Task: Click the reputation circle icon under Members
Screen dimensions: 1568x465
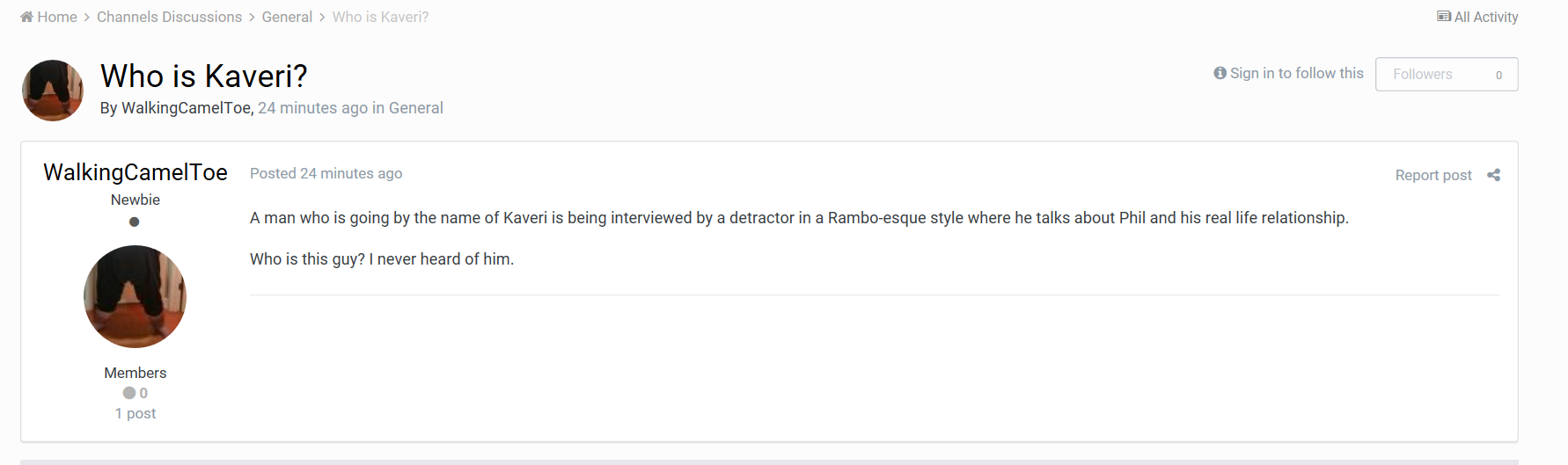Action: point(129,393)
